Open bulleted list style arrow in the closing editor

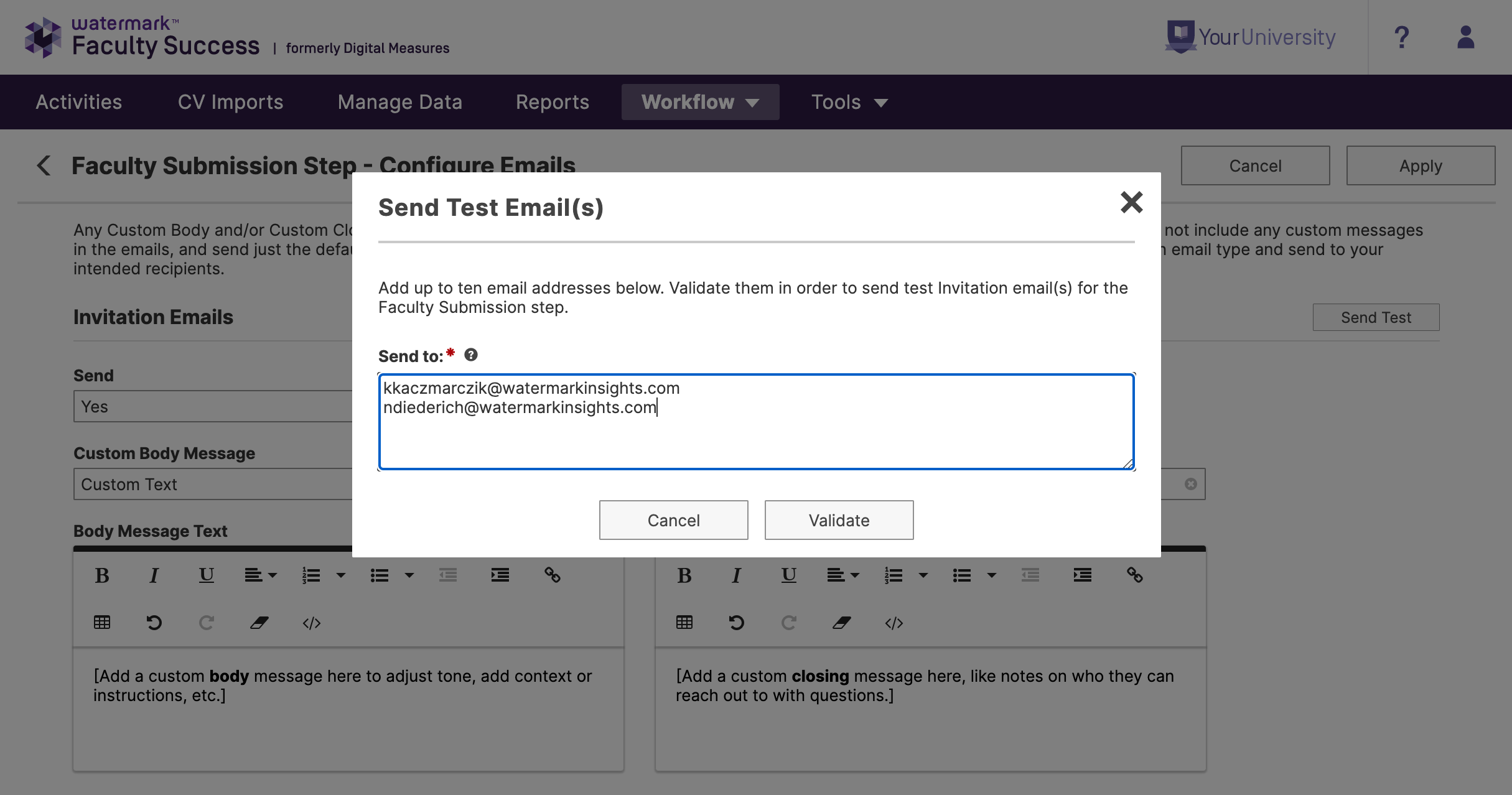991,575
